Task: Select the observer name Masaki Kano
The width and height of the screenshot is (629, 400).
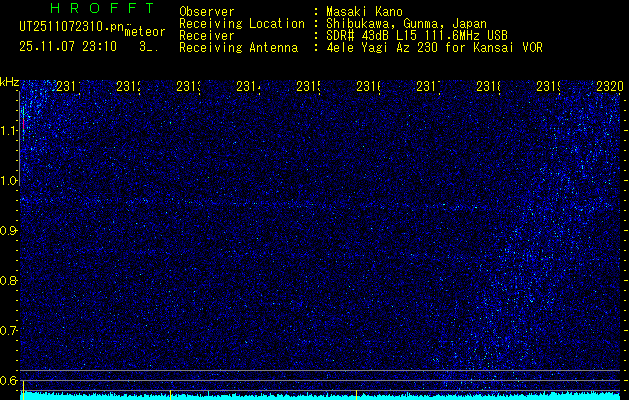Action: click(364, 12)
